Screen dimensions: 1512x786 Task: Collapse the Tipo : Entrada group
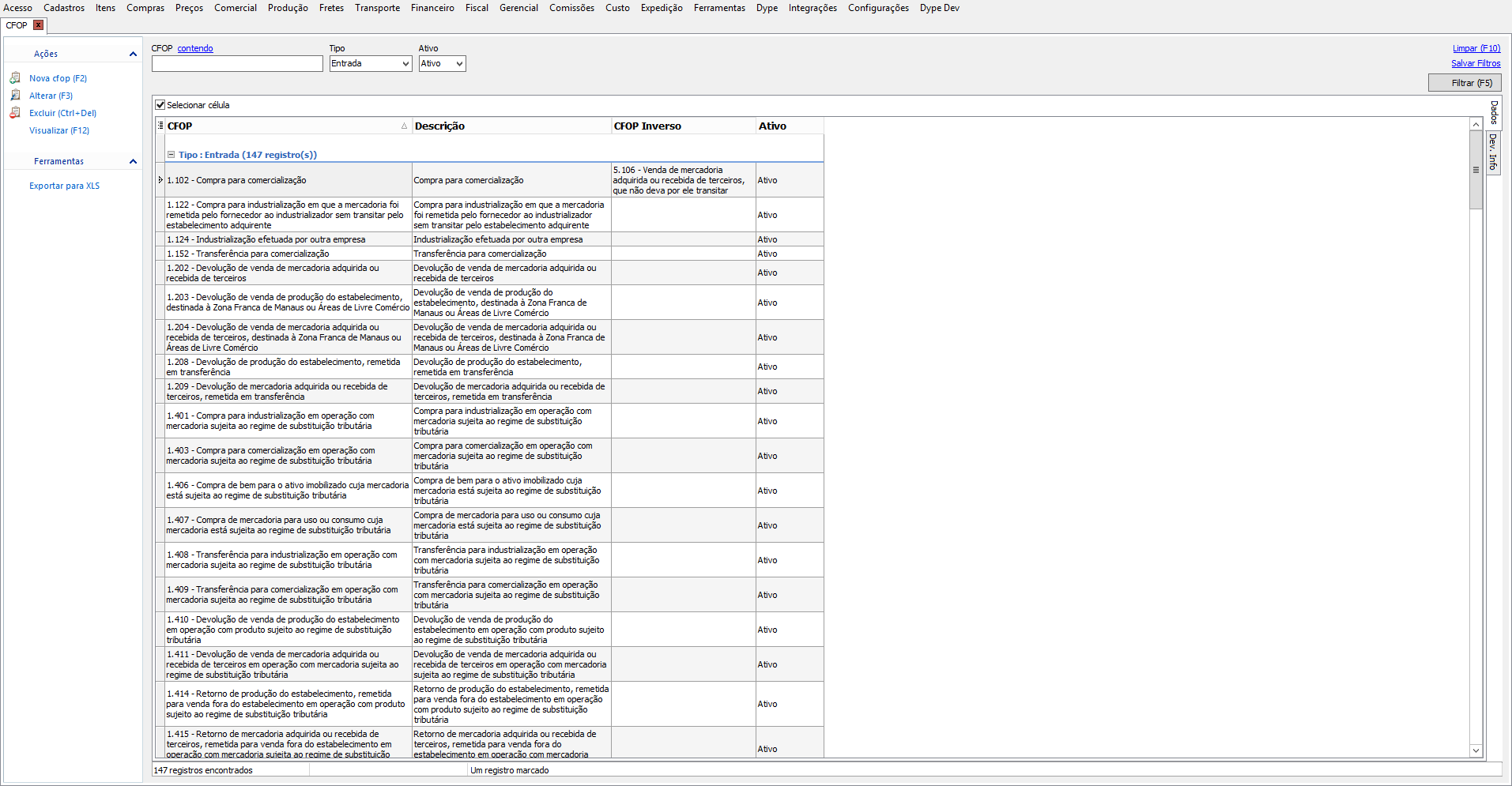[171, 155]
